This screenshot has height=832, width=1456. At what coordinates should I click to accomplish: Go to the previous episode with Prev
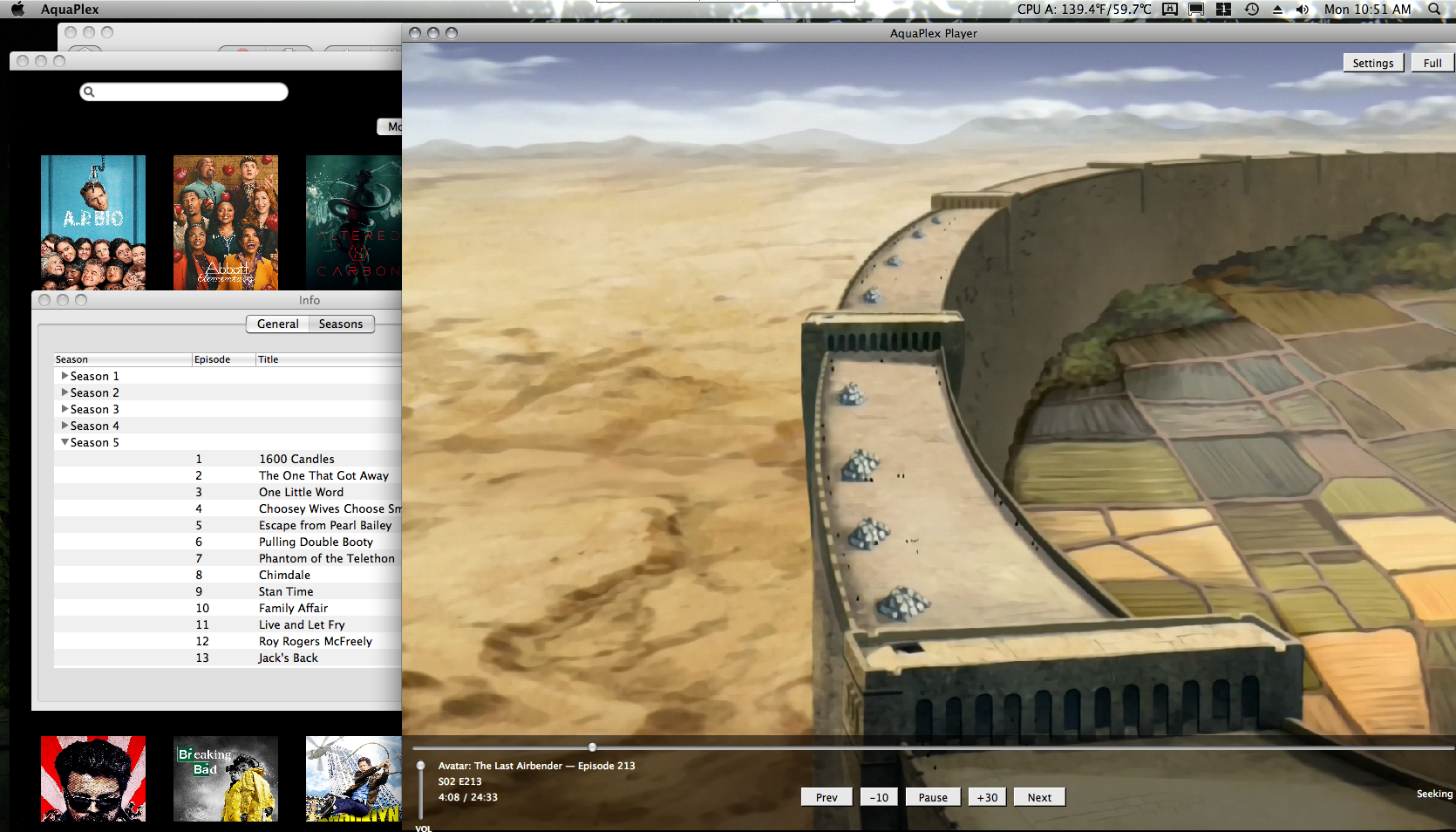coord(827,797)
